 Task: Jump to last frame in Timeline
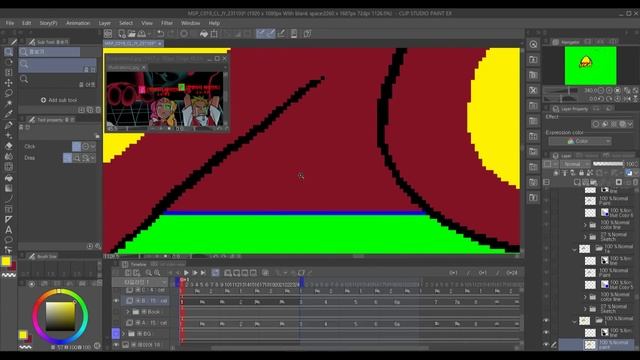pos(203,273)
